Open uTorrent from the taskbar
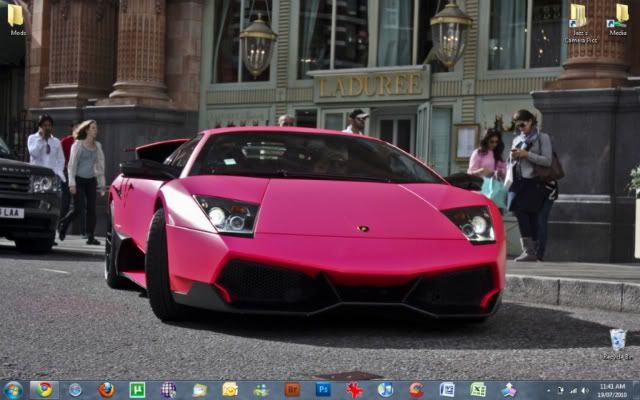 click(137, 389)
